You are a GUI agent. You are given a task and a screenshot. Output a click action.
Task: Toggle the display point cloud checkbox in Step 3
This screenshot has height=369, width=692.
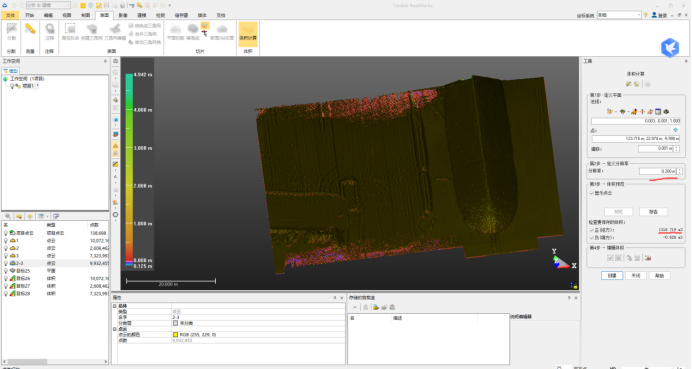(x=592, y=193)
